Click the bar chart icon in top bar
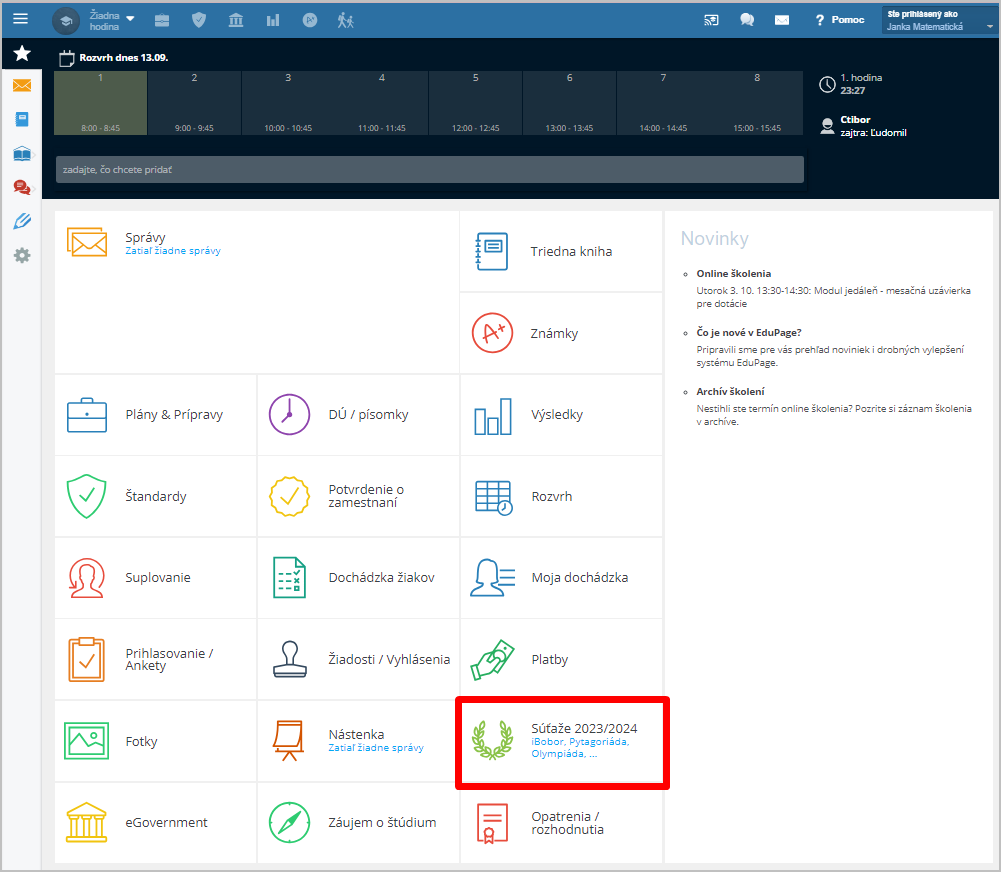 click(x=273, y=20)
